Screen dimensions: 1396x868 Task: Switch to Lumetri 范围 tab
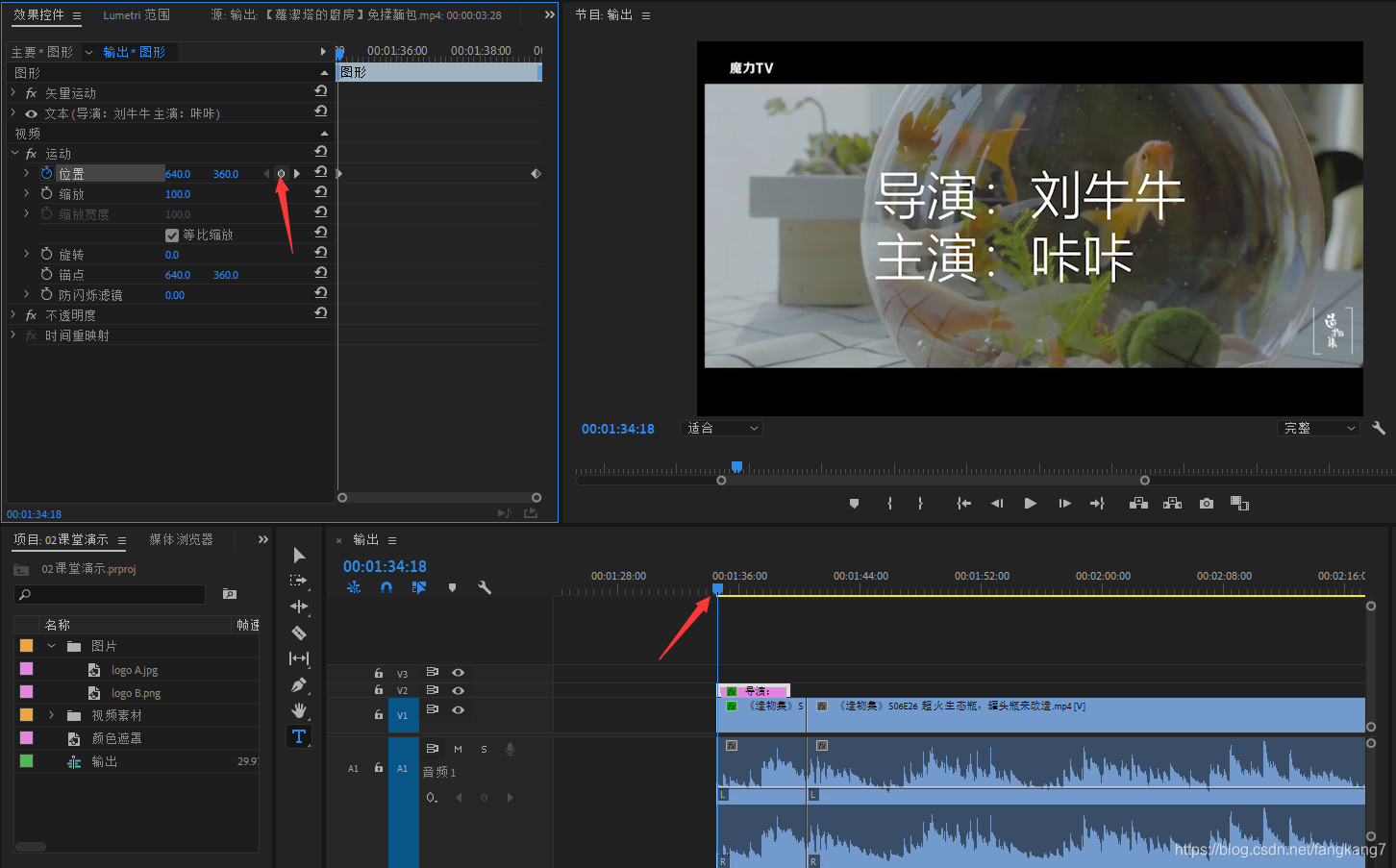[137, 15]
